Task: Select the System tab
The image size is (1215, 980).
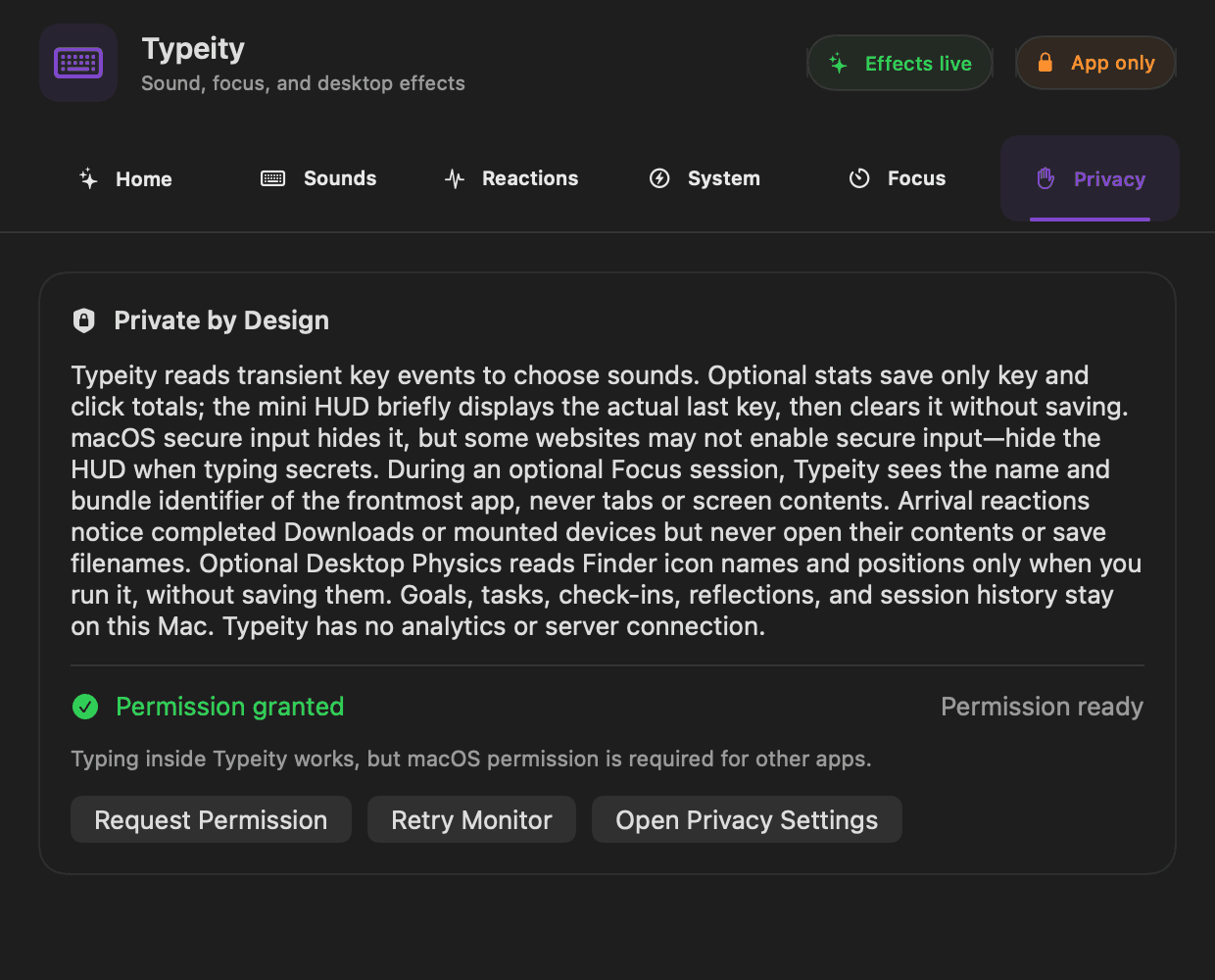Action: pyautogui.click(x=705, y=178)
